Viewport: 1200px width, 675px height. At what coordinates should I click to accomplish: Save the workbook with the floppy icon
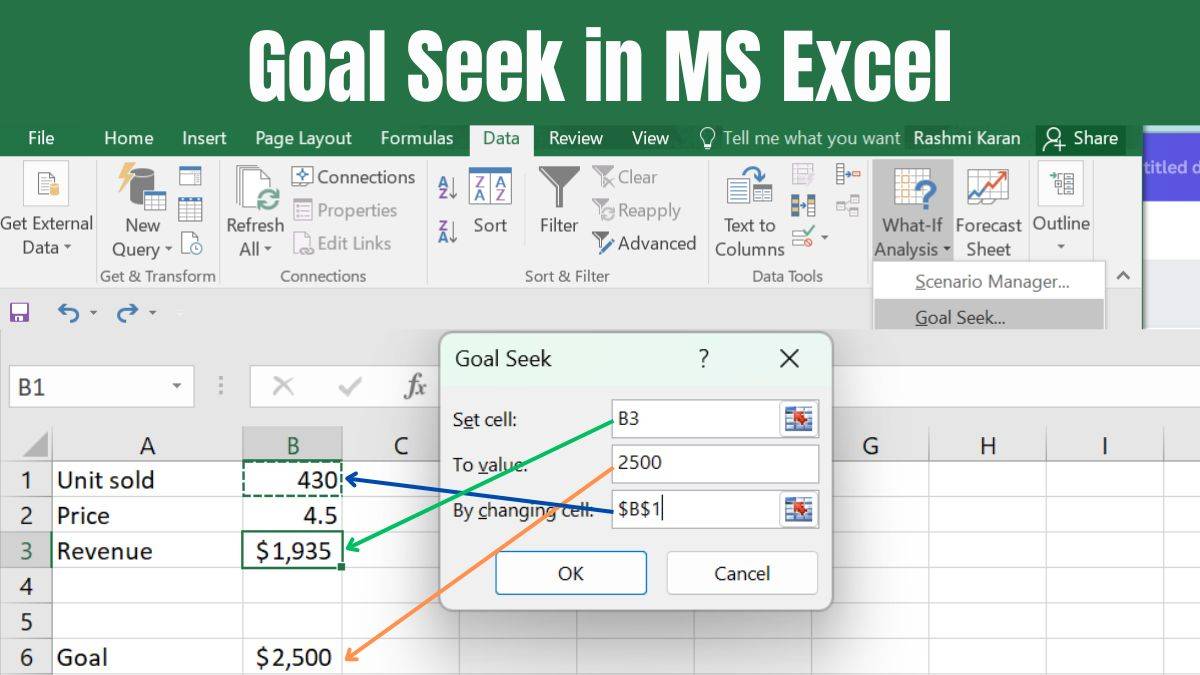click(19, 312)
